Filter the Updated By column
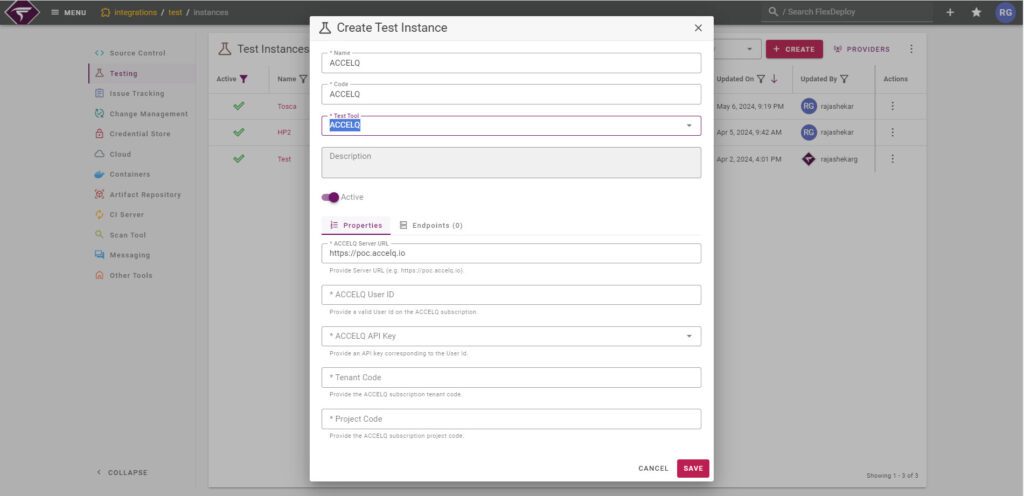This screenshot has height=496, width=1024. tap(844, 79)
